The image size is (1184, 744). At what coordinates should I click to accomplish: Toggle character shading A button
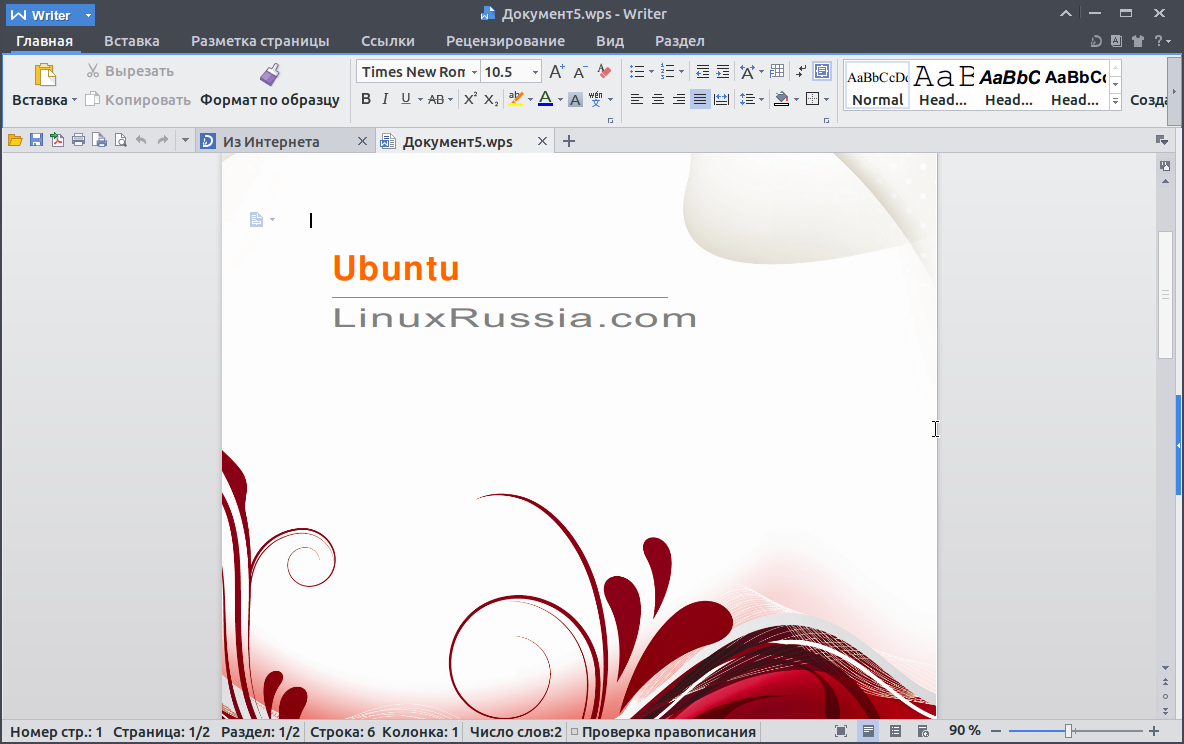click(575, 99)
